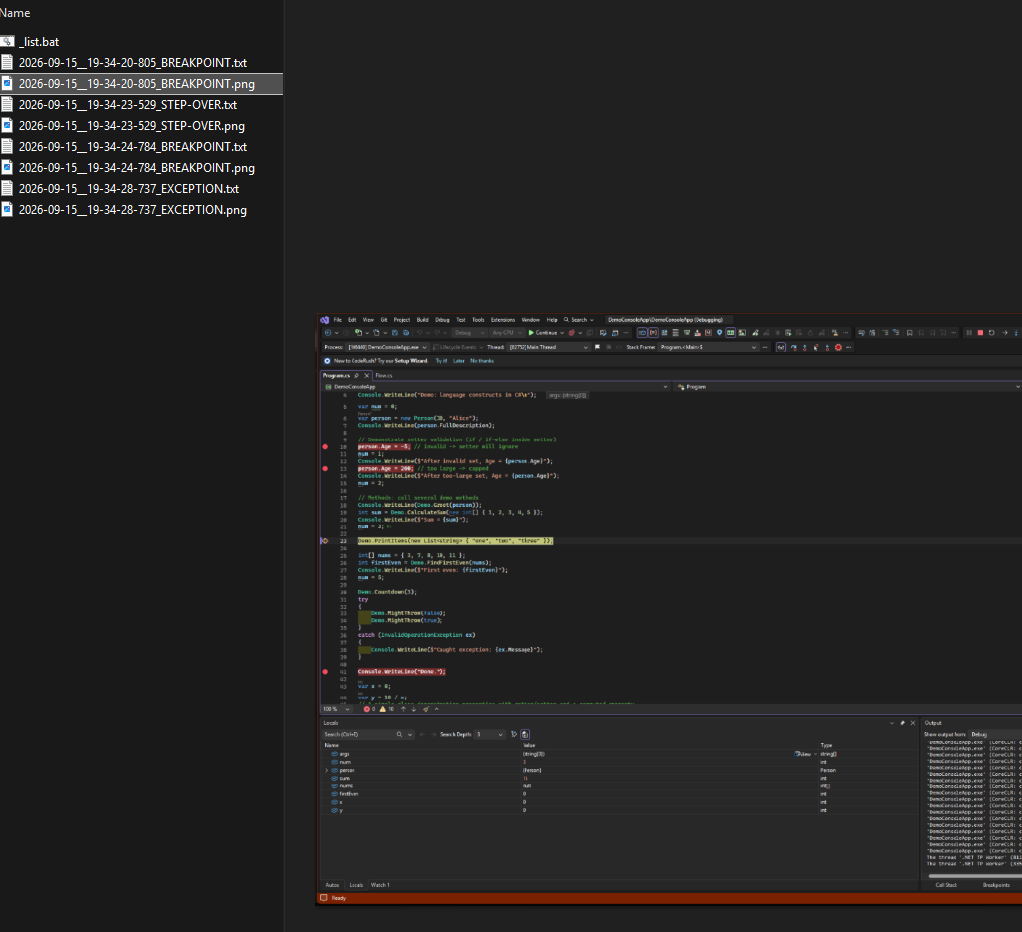Open the View menu in Visual Studio
Image resolution: width=1022 pixels, height=932 pixels.
point(368,320)
